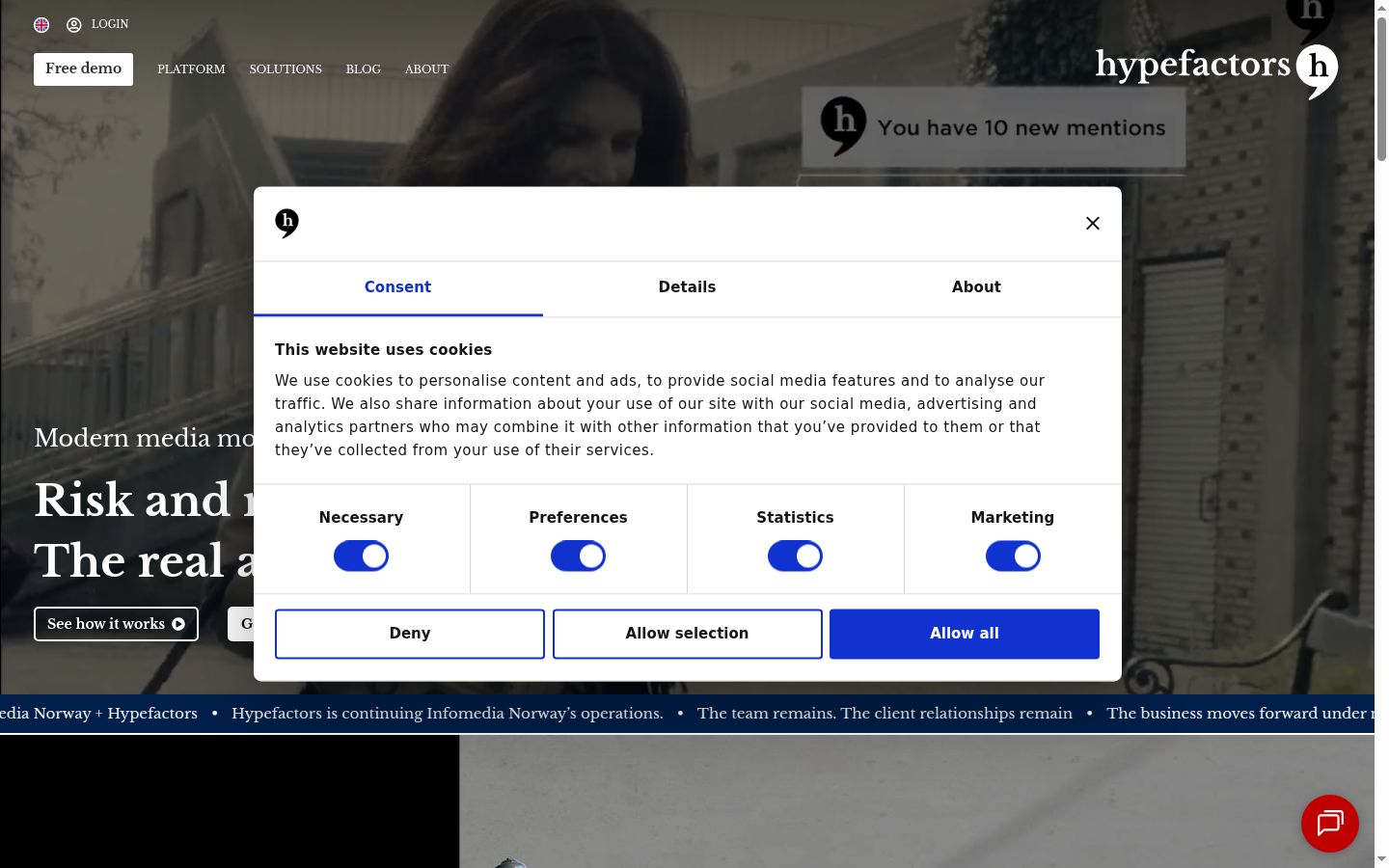Click the h logo in cookie dialog

click(x=286, y=223)
